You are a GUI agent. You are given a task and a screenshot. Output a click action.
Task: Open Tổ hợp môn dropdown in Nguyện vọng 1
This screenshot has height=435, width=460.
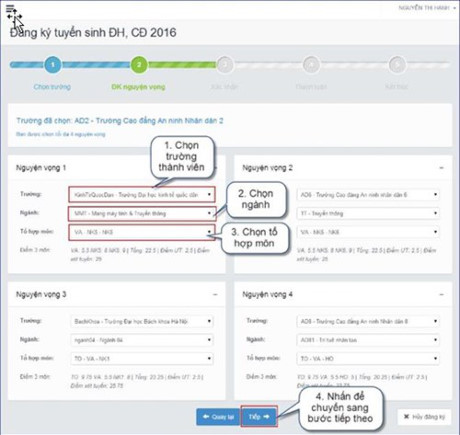[142, 232]
